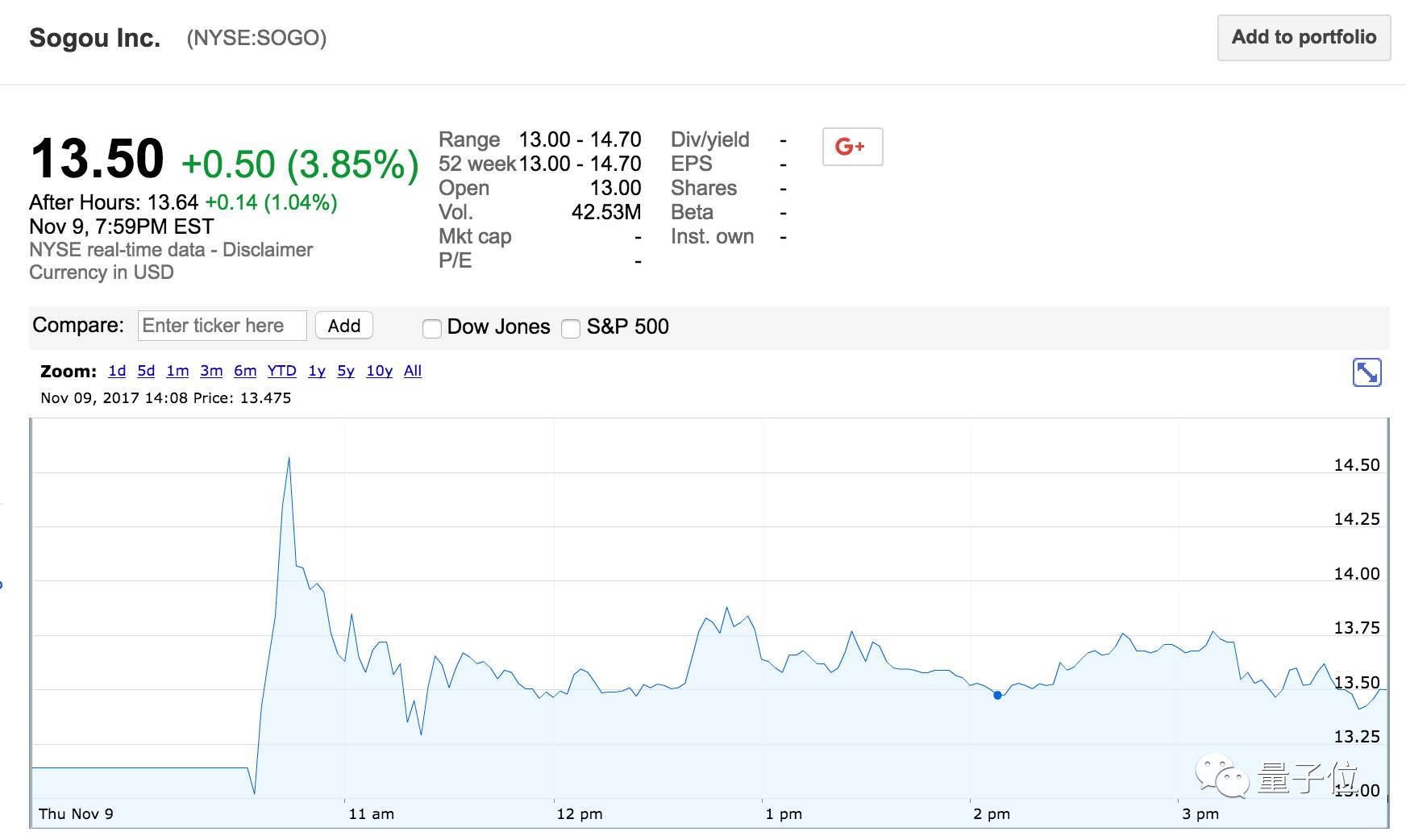Select the NYSE:SOGO ticker text
Screen dimensions: 1406x840
256,38
